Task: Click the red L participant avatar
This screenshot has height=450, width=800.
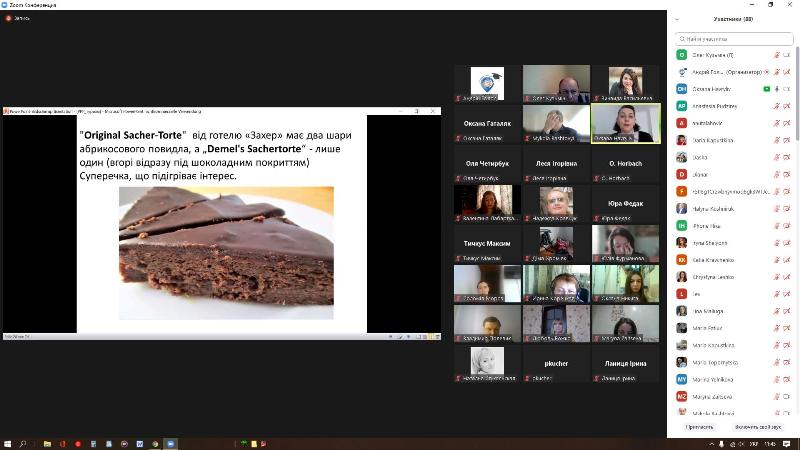Action: click(682, 294)
